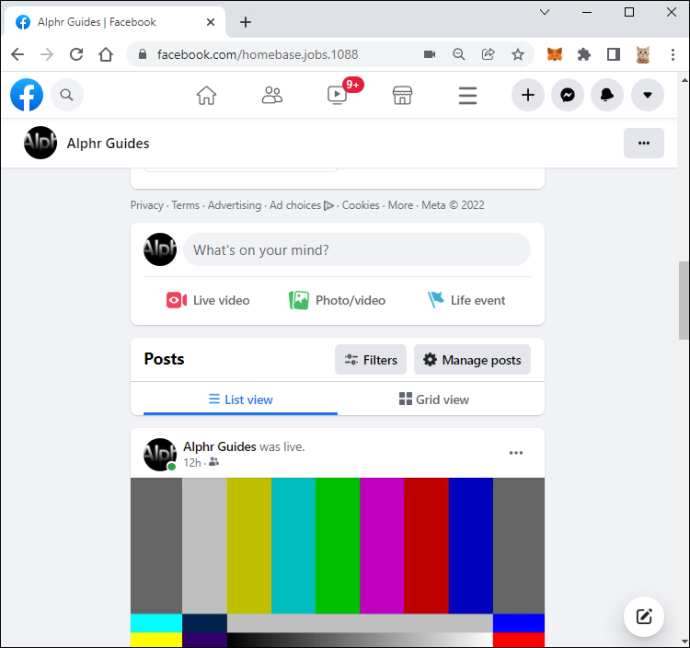Expand More footer link
The width and height of the screenshot is (690, 648).
pyautogui.click(x=400, y=205)
